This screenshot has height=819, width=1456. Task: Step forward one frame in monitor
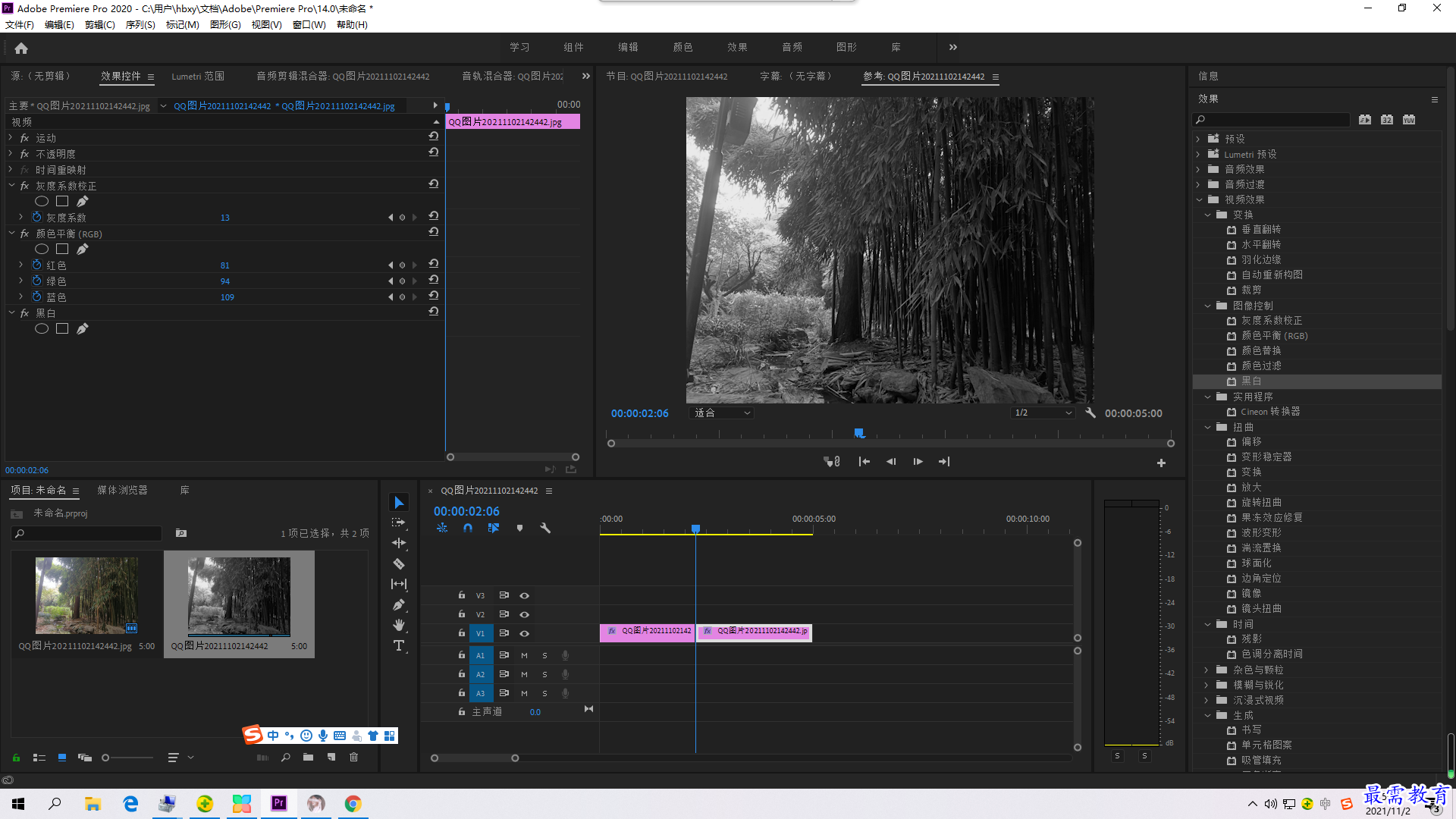(x=918, y=462)
